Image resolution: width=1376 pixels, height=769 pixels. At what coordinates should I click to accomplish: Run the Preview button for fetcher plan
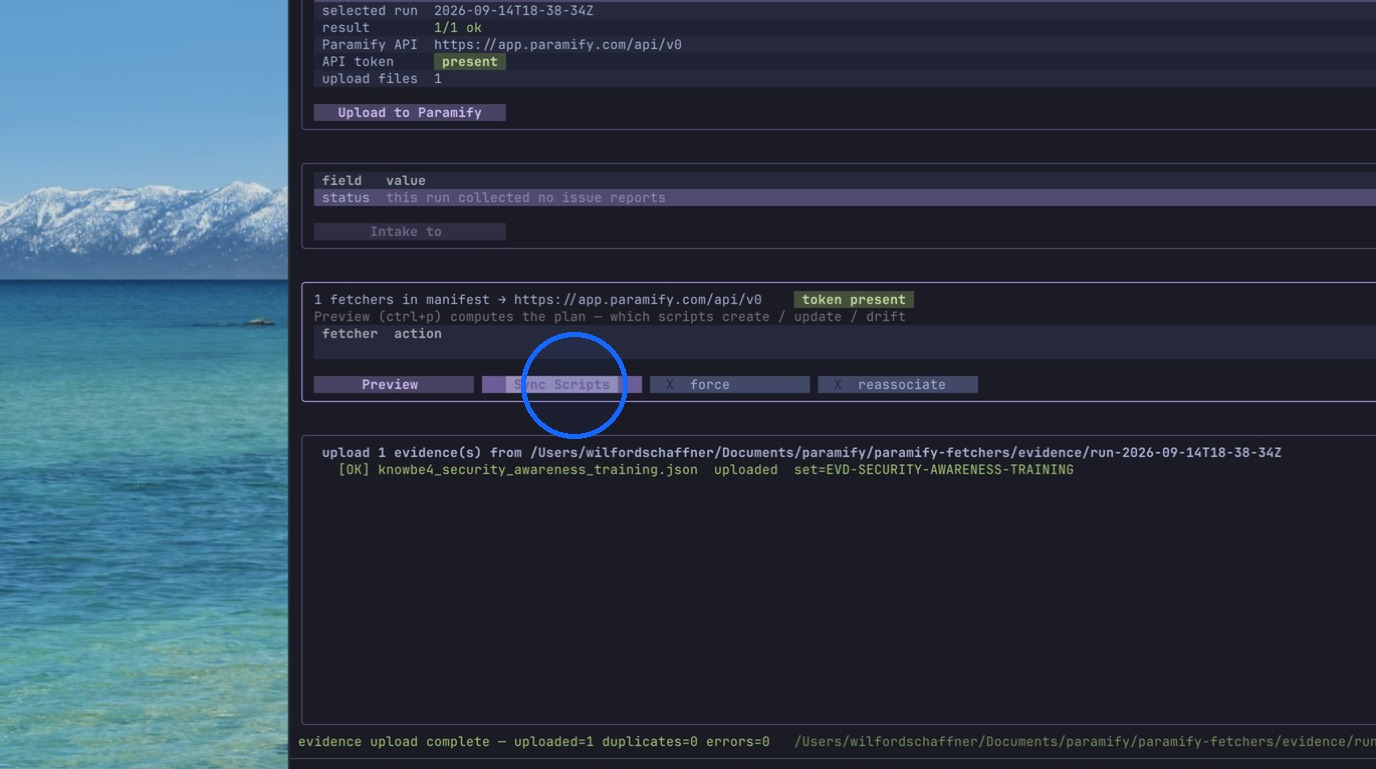394,385
